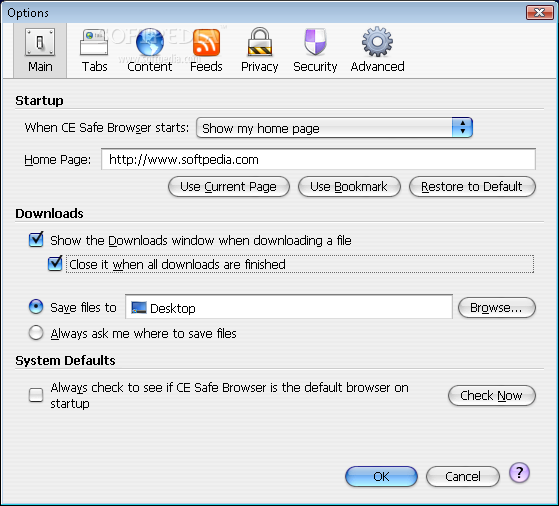Viewport: 559px width, 506px height.
Task: Click the Desktop folder icon in save path
Action: tap(139, 307)
